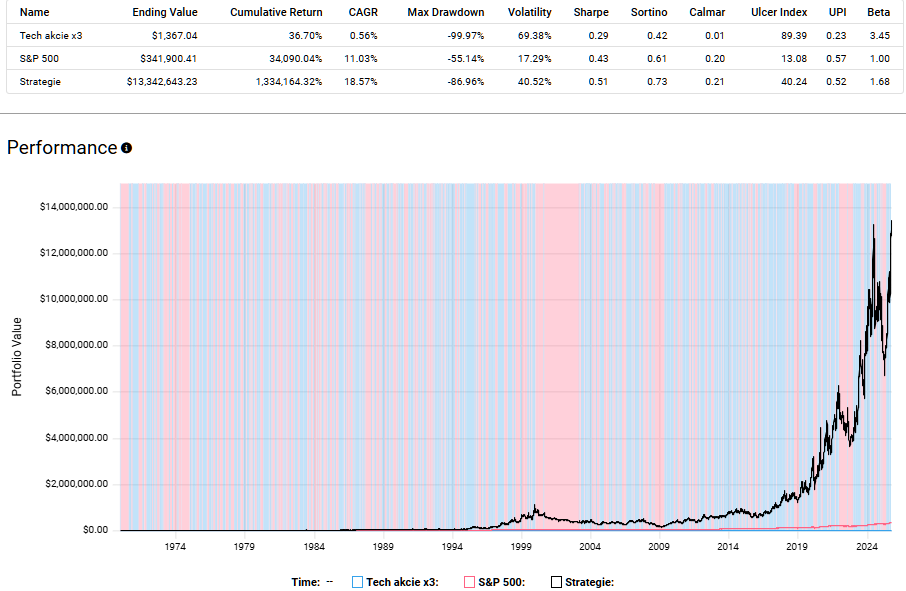Sort by the Sharpe ratio header

click(x=590, y=12)
